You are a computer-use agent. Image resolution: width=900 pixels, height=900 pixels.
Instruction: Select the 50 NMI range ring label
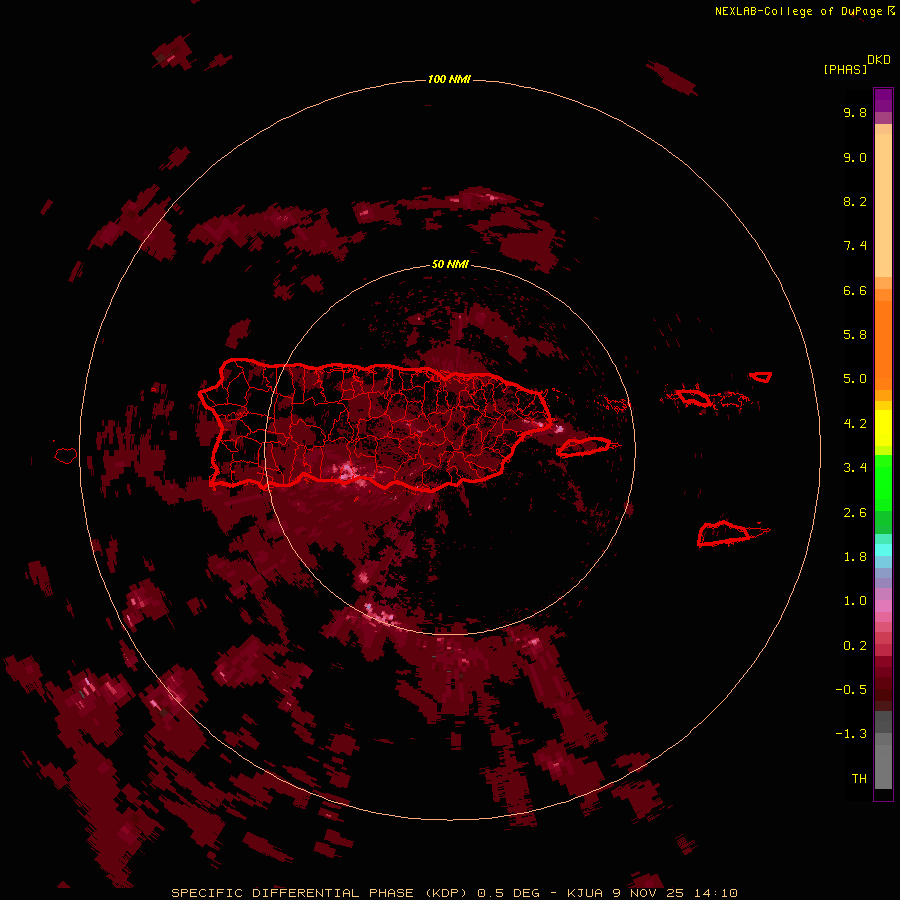(x=450, y=264)
